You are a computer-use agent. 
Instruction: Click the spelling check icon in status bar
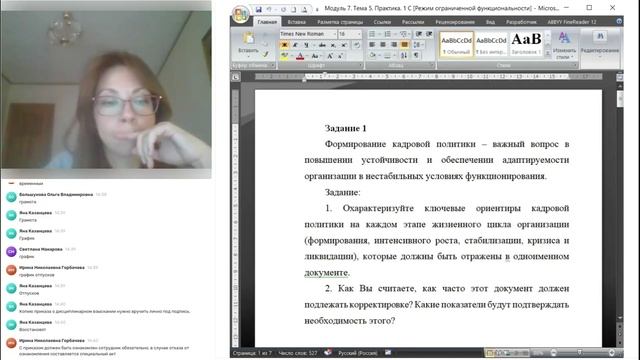pyautogui.click(x=328, y=353)
